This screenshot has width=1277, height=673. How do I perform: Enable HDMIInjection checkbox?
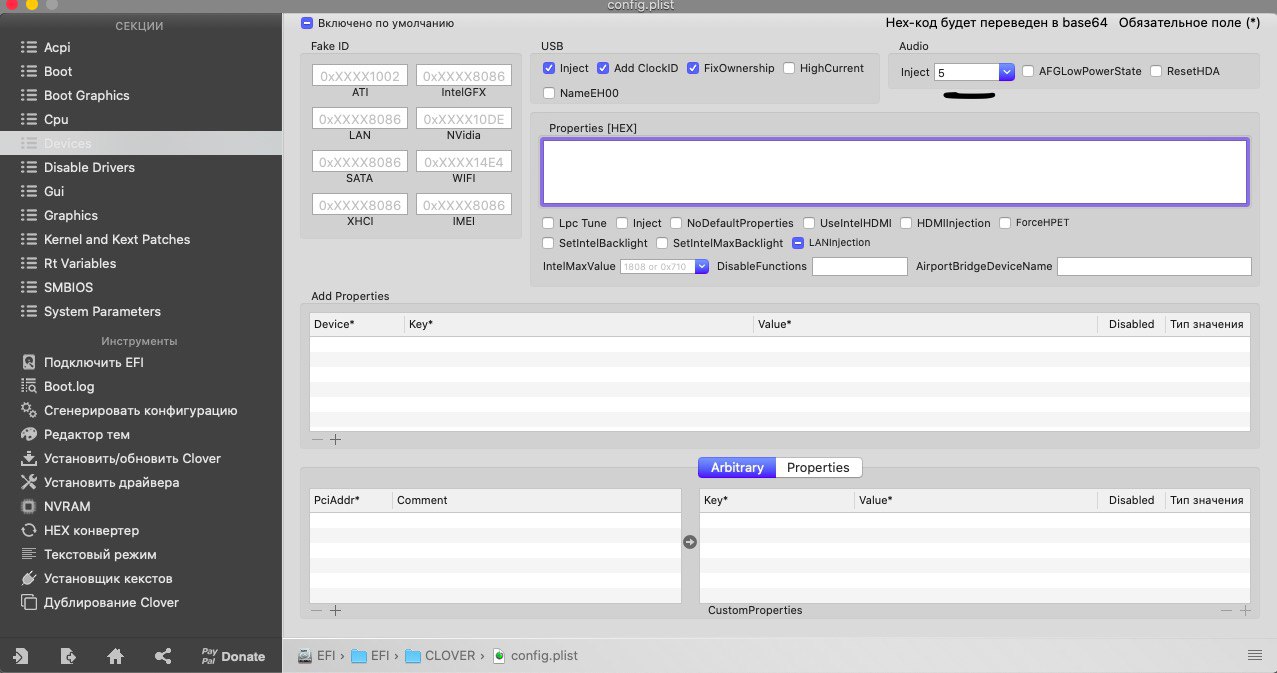tap(906, 223)
